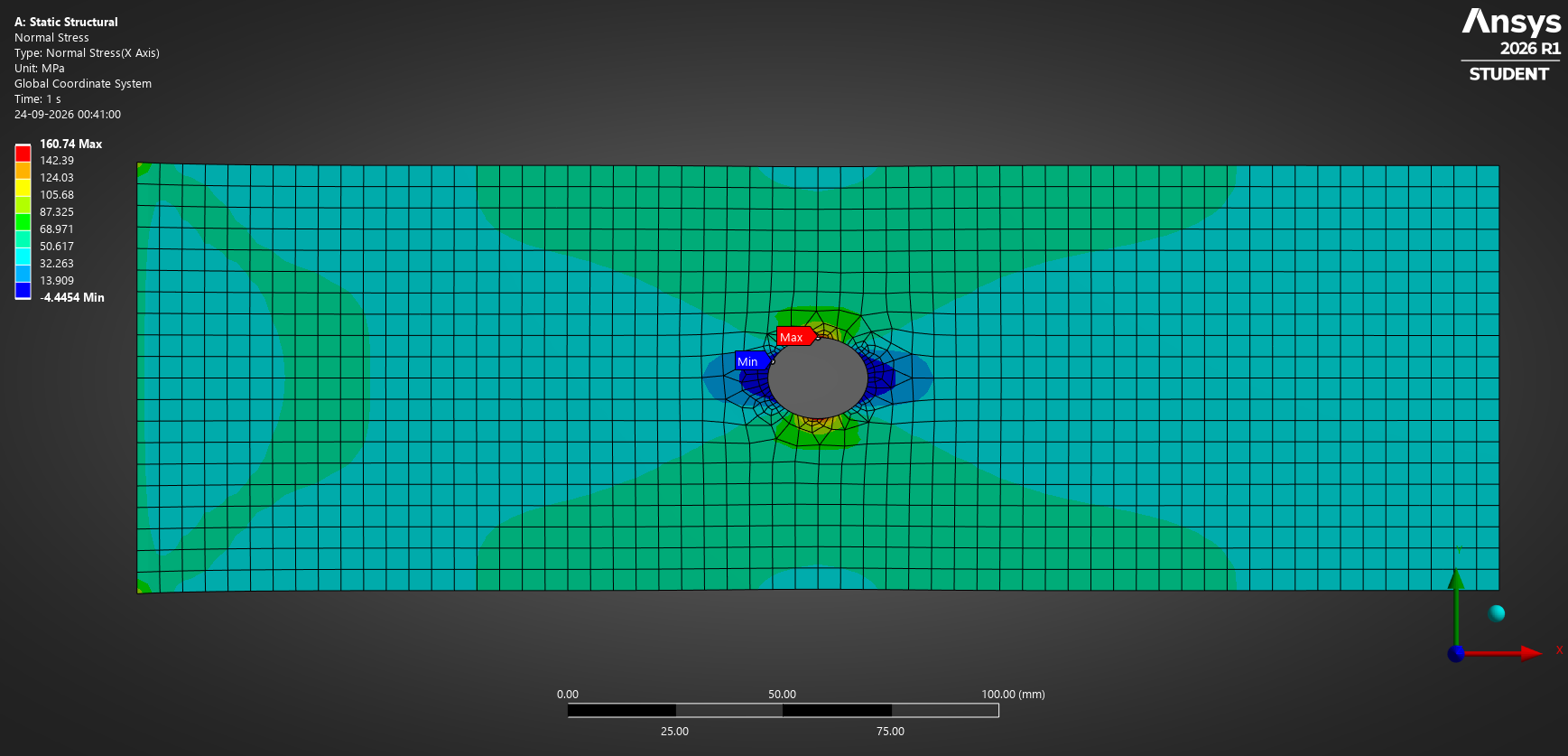The image size is (1568, 756).
Task: Click the 'Unit: MPa' text
Action: click(x=40, y=69)
